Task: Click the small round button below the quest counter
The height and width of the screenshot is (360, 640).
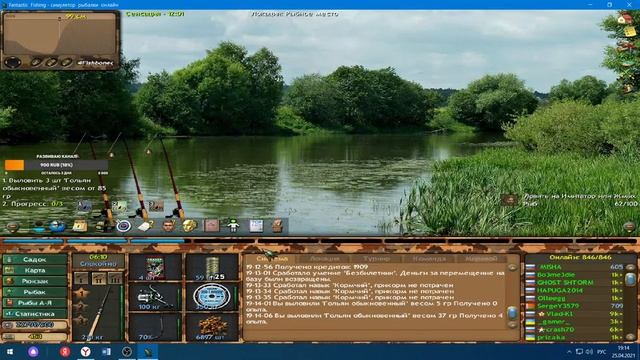Action: coord(630,226)
